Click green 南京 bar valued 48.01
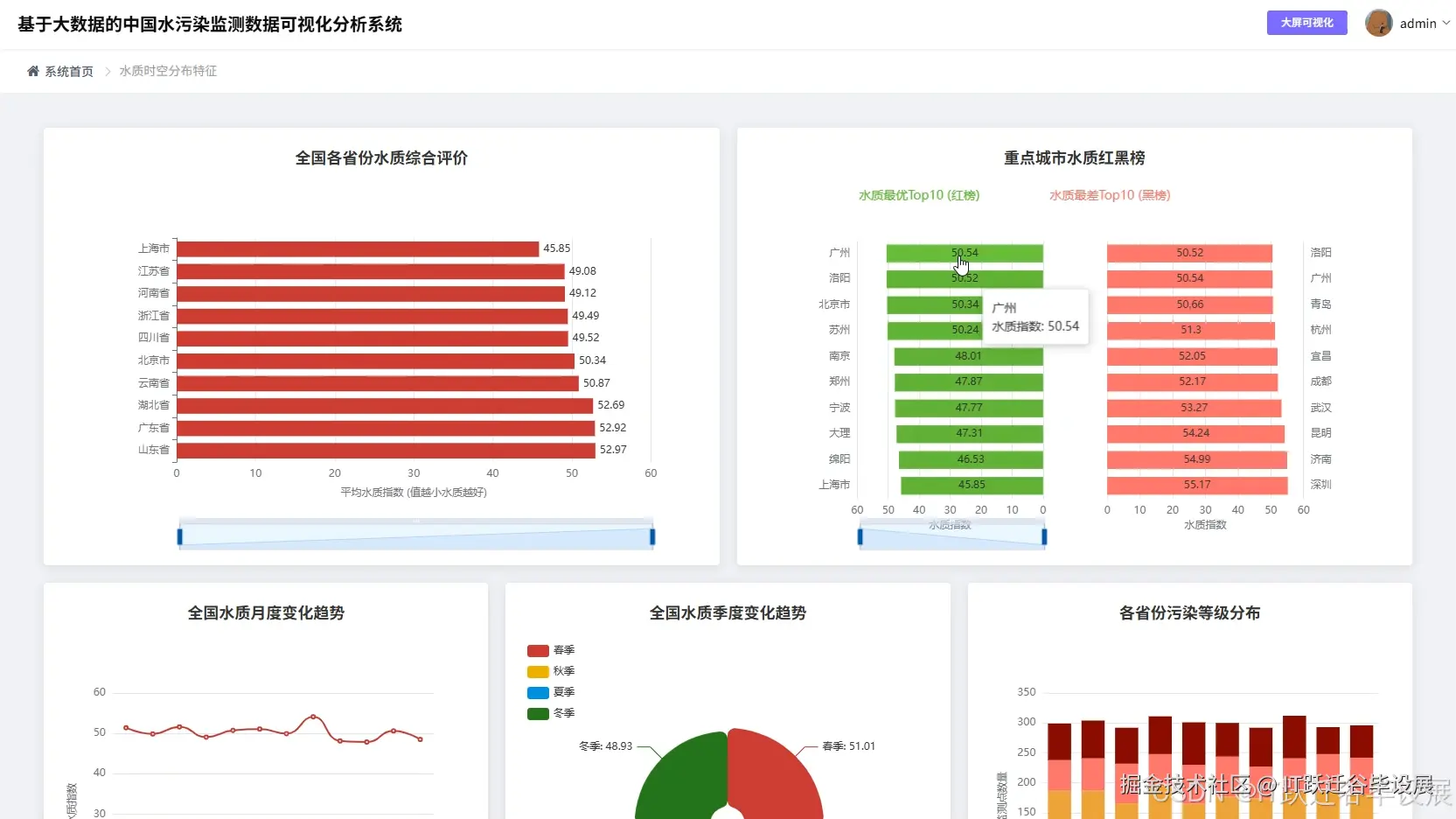 point(968,356)
